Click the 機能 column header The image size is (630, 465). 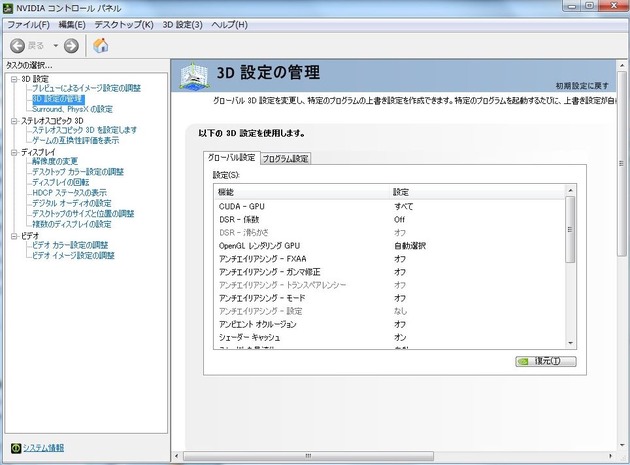click(302, 193)
